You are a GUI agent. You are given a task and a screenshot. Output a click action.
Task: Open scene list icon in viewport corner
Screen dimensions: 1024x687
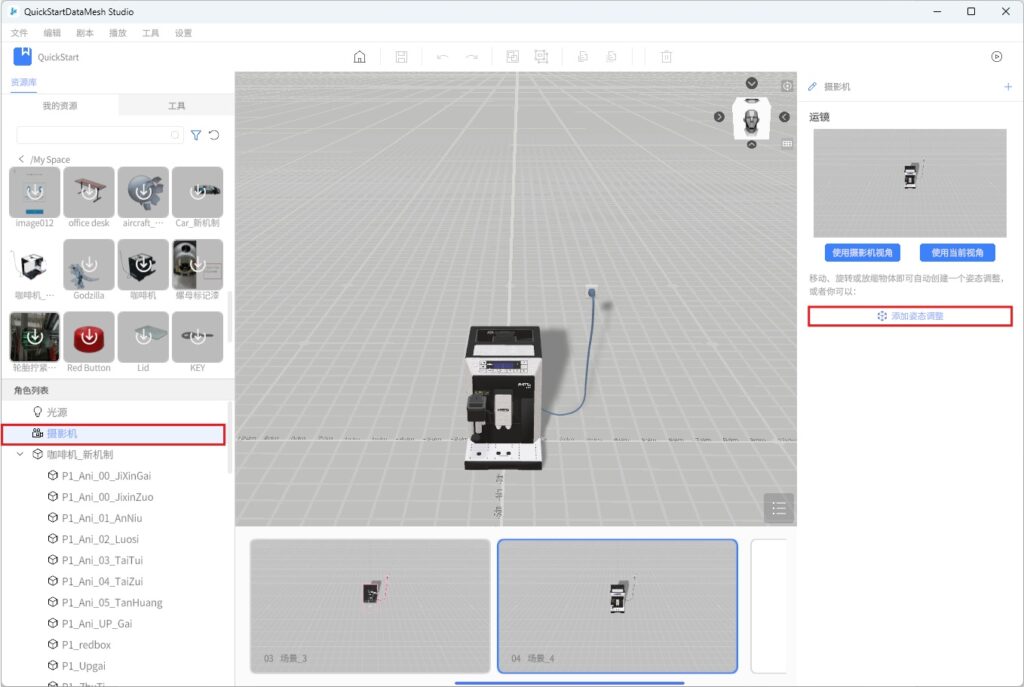[779, 508]
